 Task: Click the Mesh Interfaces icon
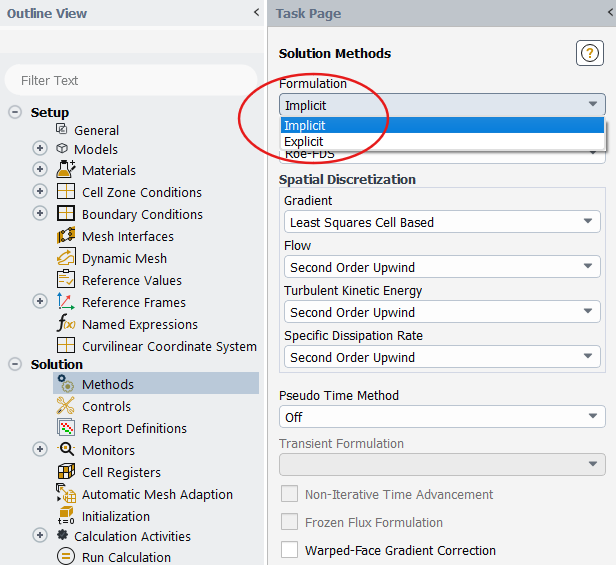(x=66, y=237)
